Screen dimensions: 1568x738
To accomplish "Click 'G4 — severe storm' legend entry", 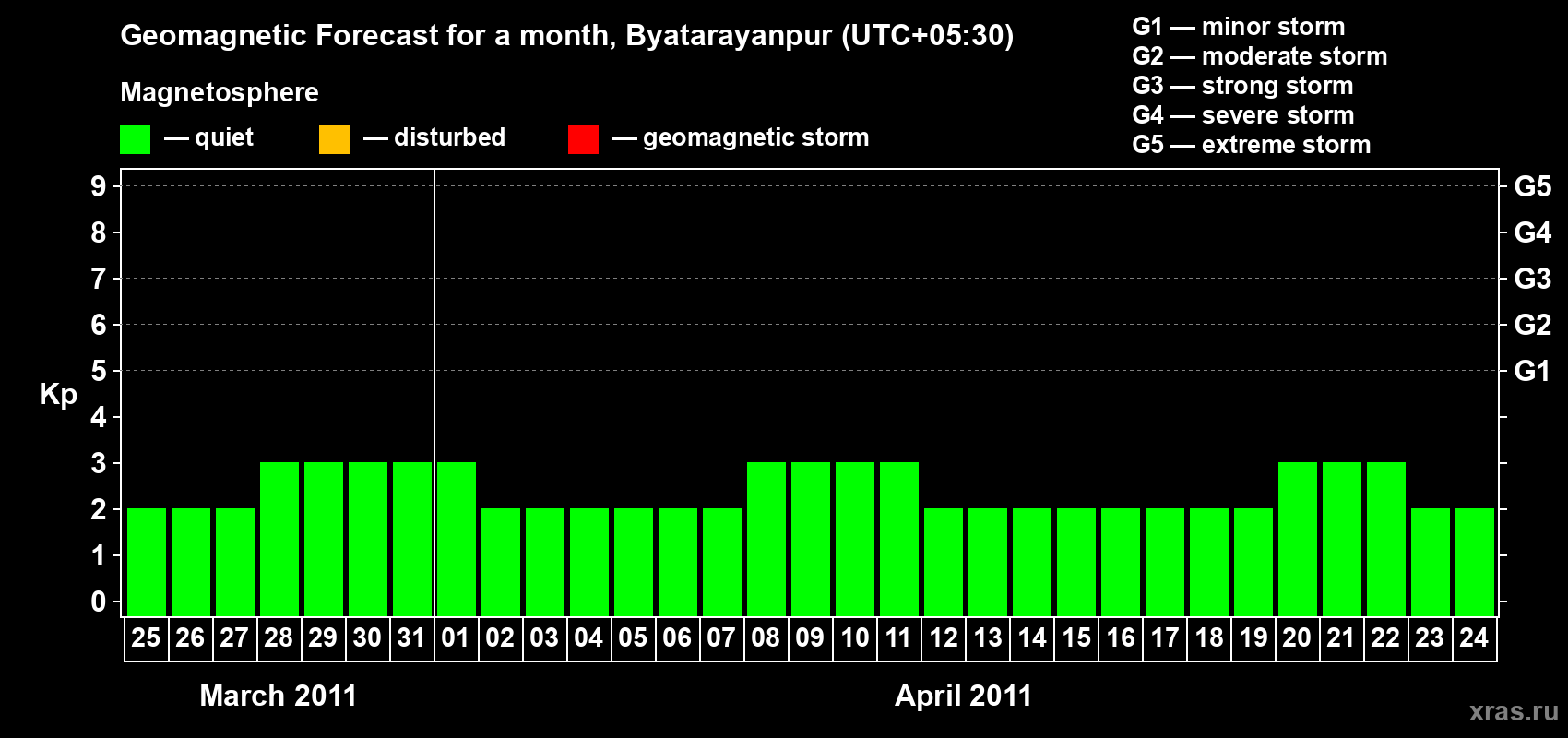I will click(1242, 115).
